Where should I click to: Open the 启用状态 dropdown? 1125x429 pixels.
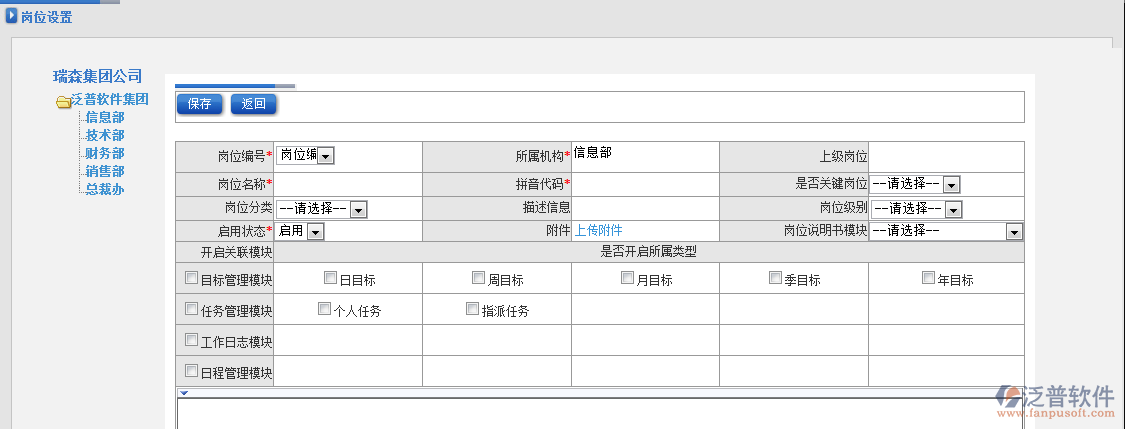315,231
